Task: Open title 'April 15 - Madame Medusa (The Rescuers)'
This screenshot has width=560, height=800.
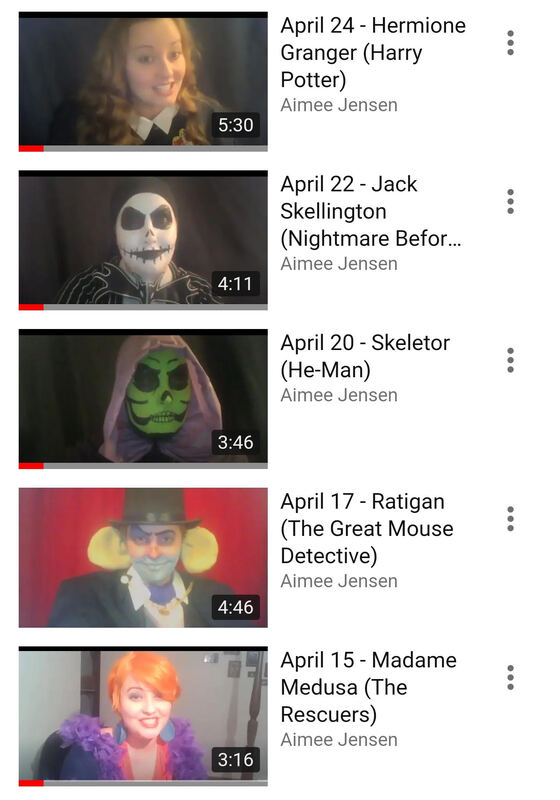Action: 368,687
